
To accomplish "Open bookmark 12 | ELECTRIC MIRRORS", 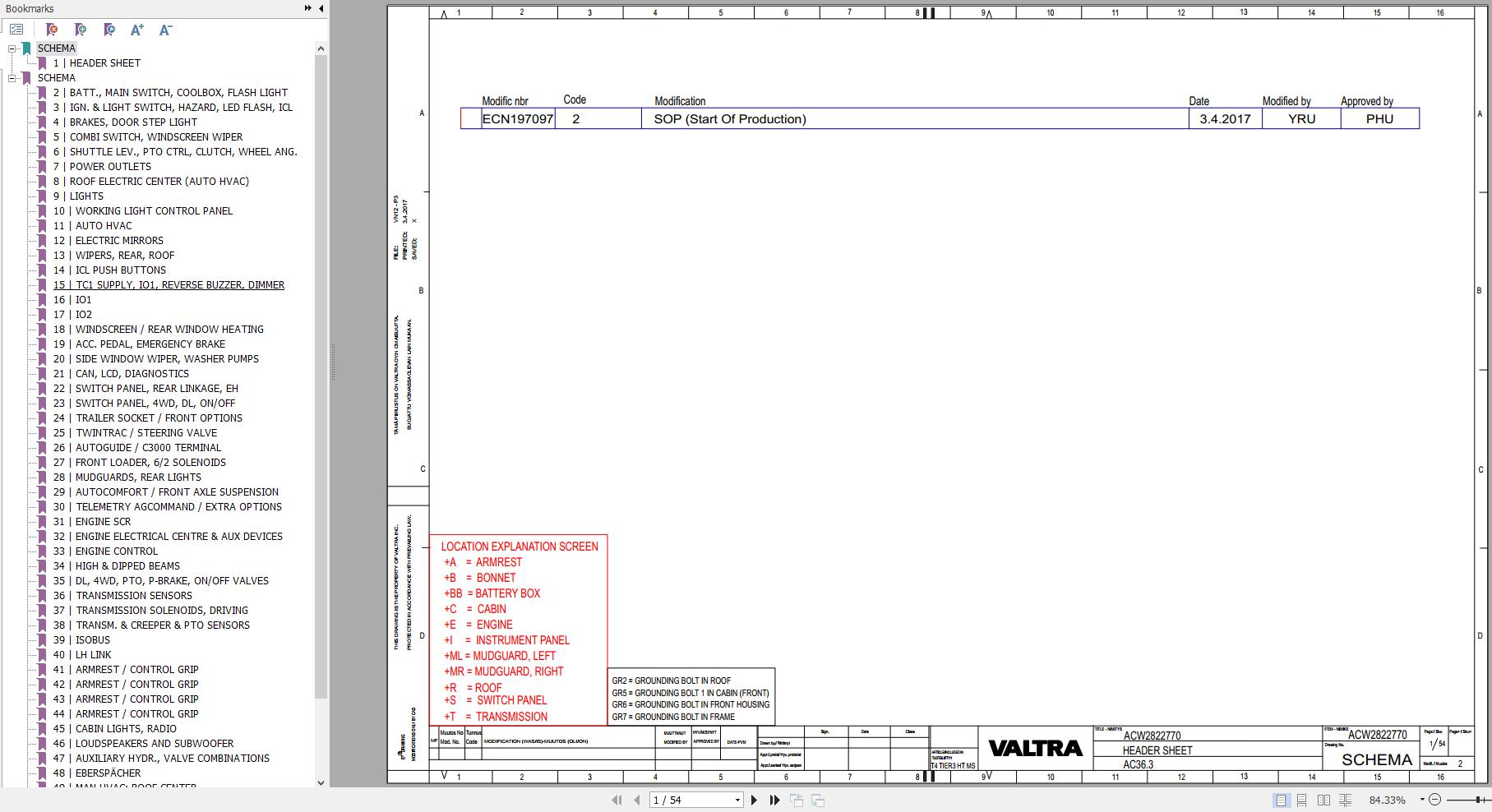I will [x=108, y=241].
